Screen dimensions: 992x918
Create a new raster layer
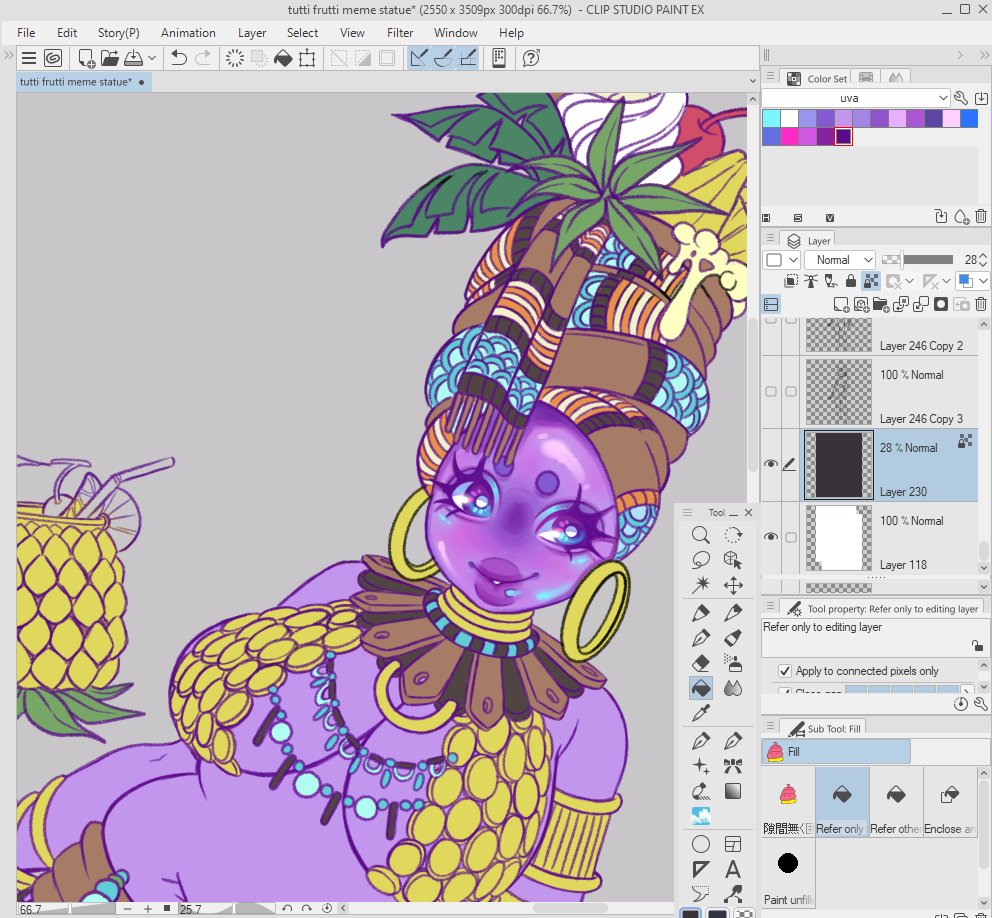843,304
